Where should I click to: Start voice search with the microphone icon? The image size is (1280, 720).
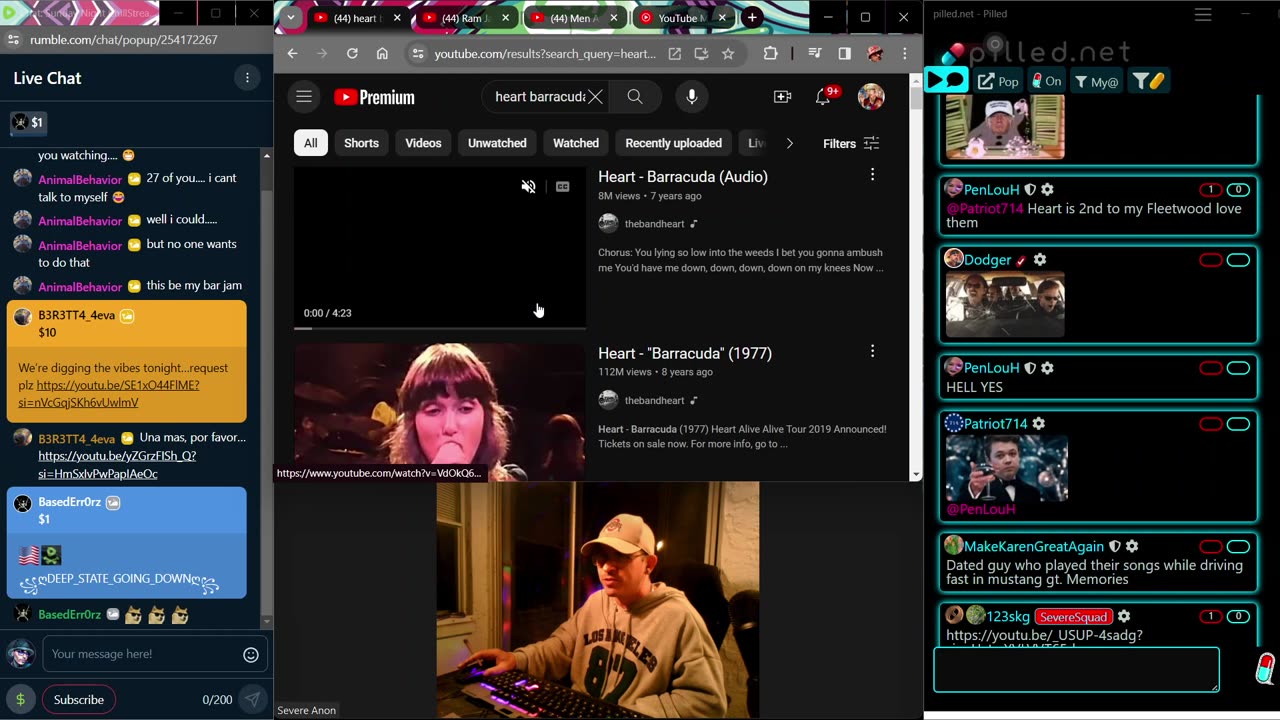point(691,97)
